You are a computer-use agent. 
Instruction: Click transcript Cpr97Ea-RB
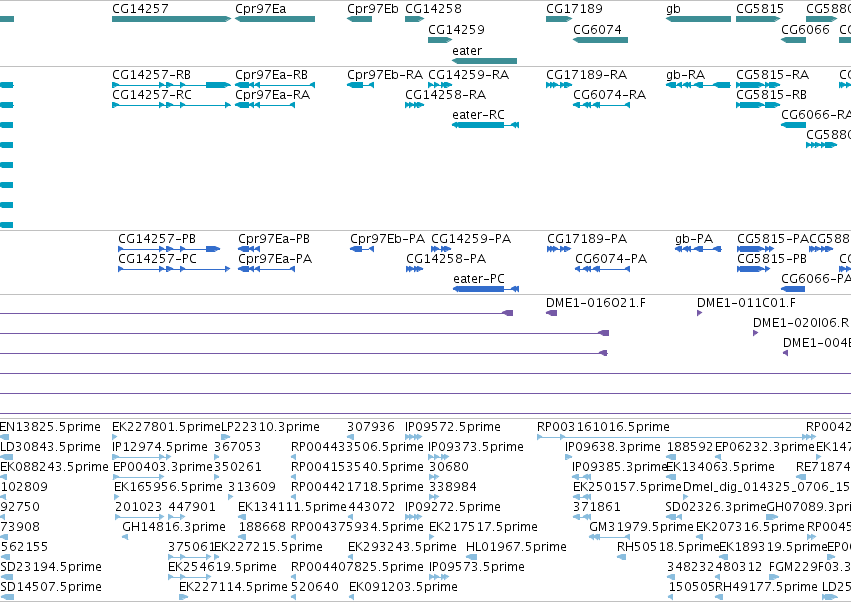tap(275, 85)
